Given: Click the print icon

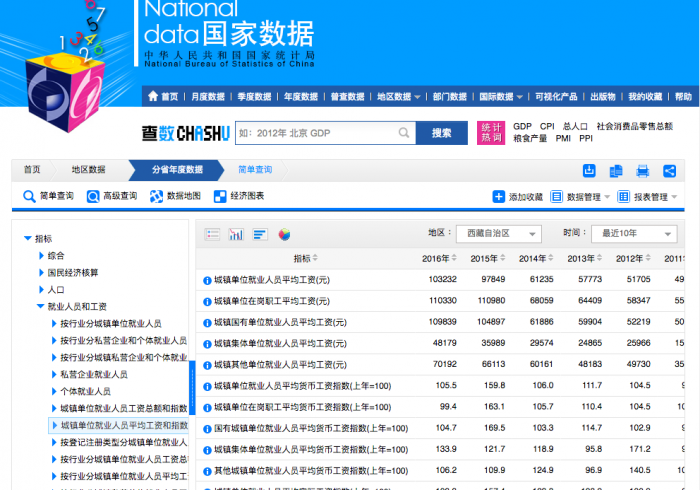Looking at the screenshot, I should click(643, 170).
